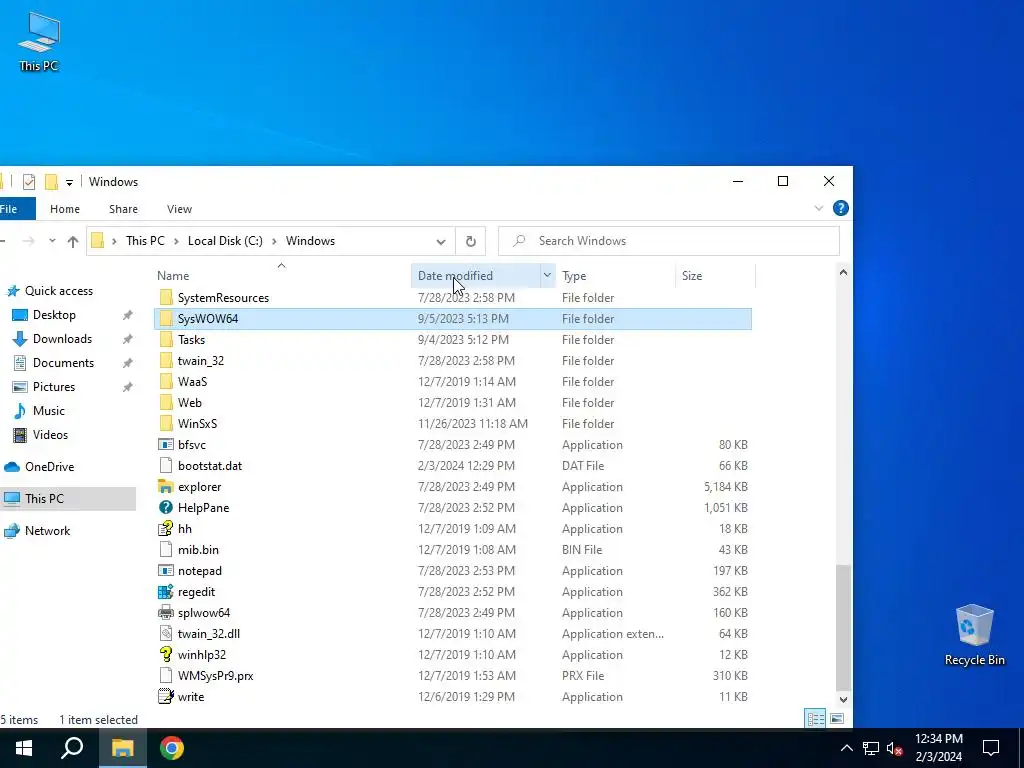Launch Google Chrome from the taskbar
Viewport: 1024px width, 768px height.
coord(172,748)
